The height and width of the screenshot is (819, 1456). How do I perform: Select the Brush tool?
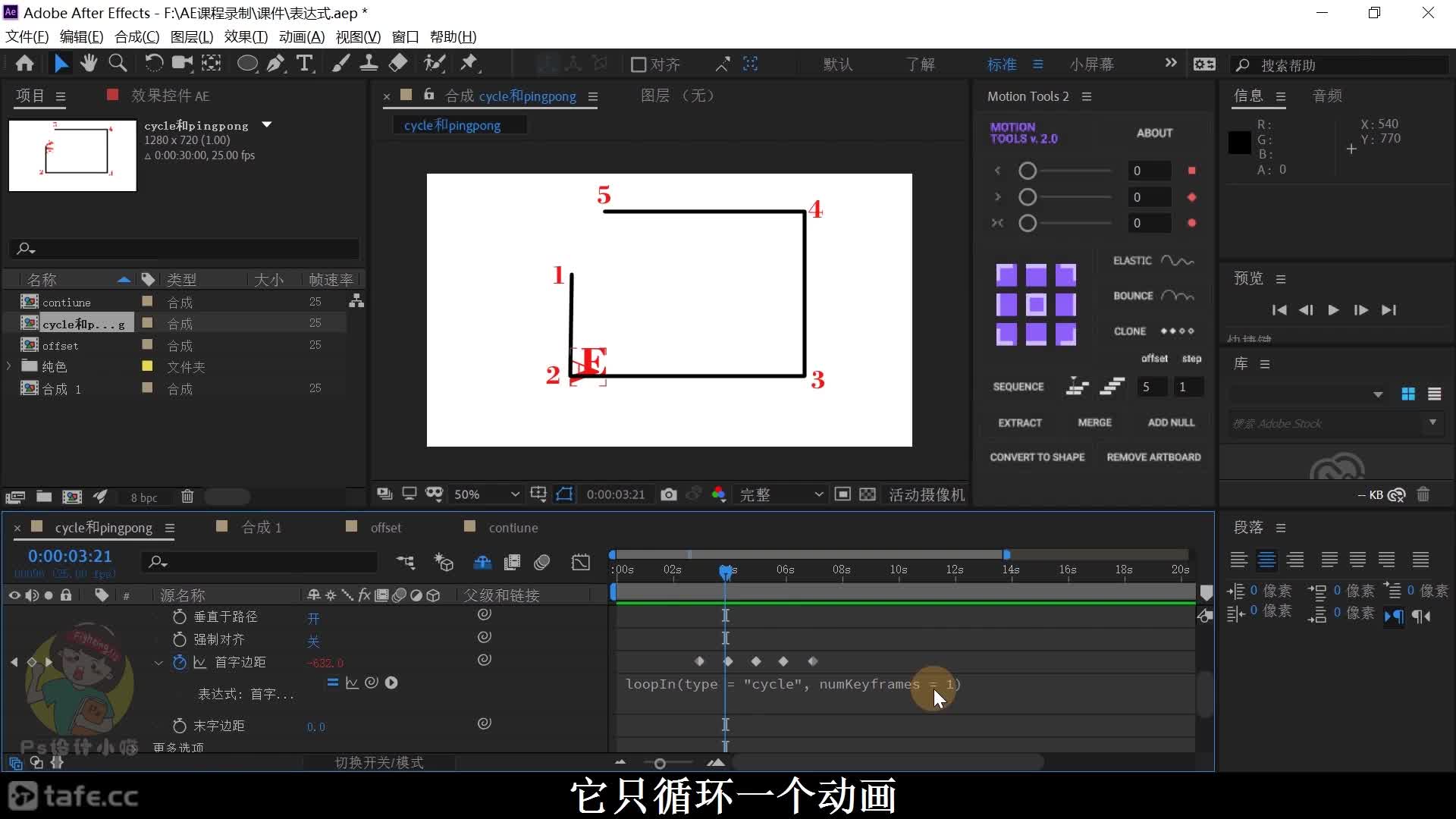pos(340,64)
